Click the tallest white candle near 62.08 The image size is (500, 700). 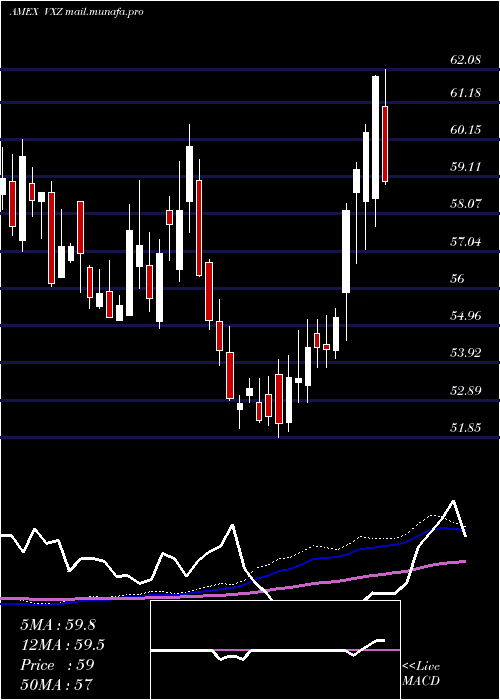tap(375, 138)
